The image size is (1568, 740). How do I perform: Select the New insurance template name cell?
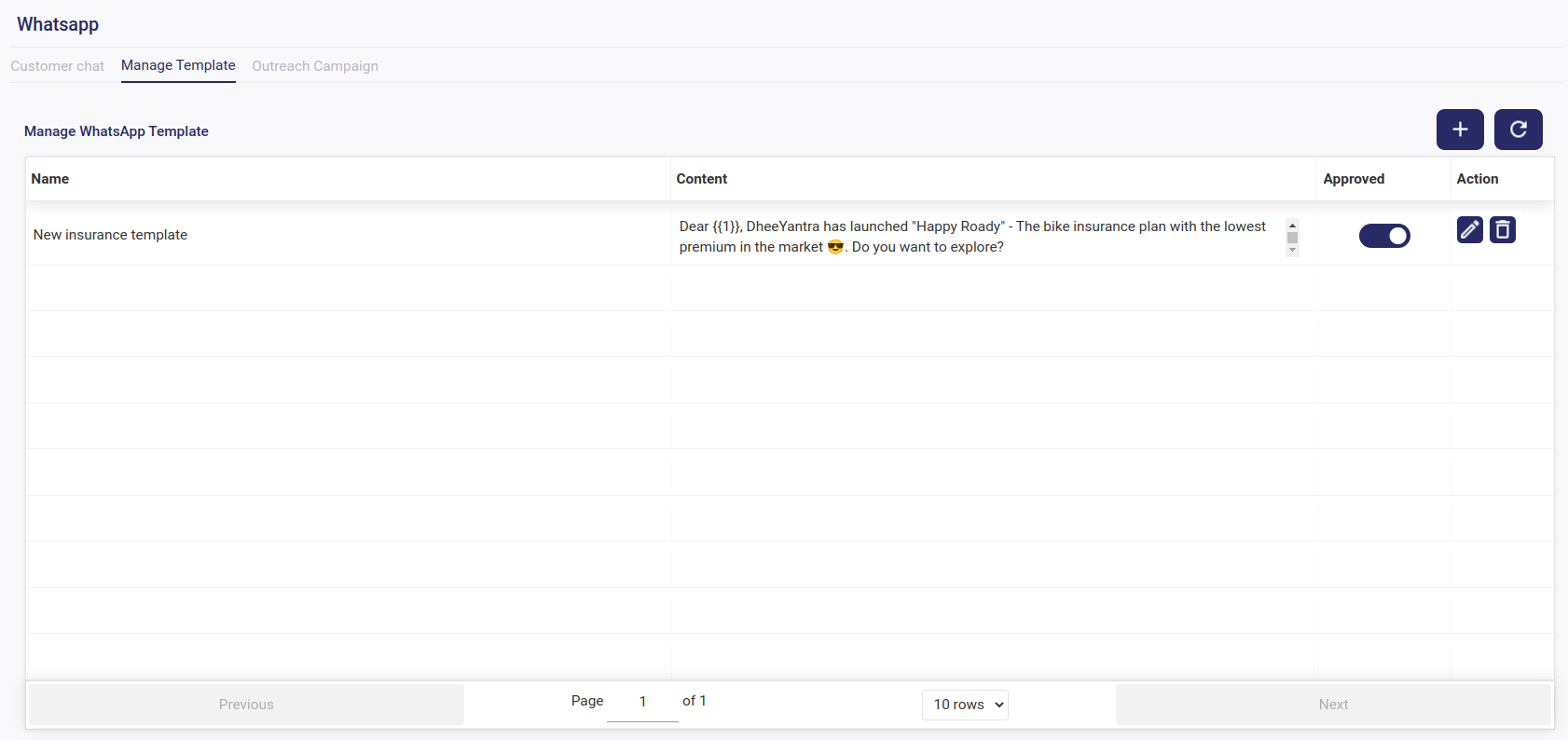pos(111,235)
